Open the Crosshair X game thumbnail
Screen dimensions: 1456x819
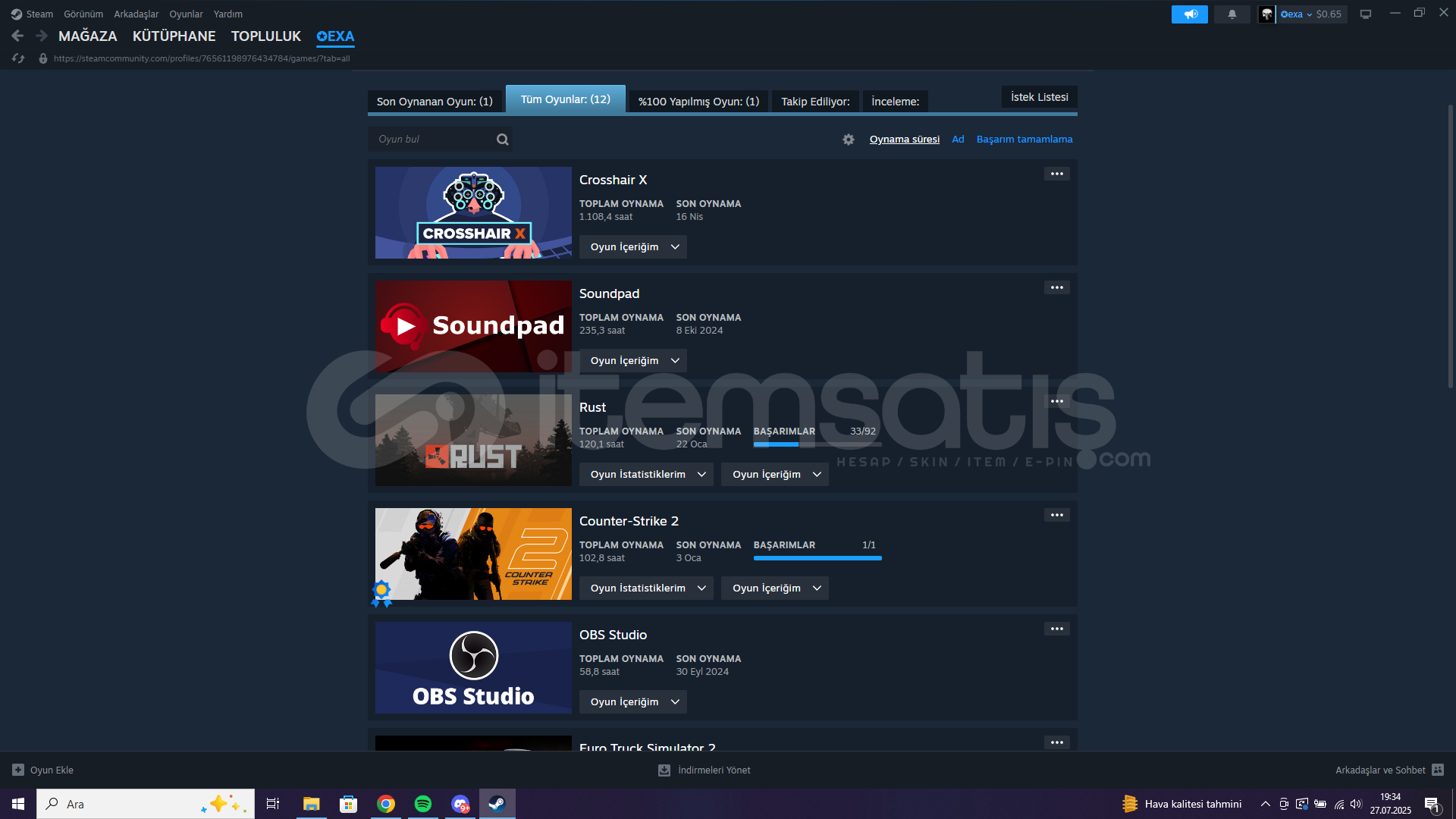[x=473, y=212]
